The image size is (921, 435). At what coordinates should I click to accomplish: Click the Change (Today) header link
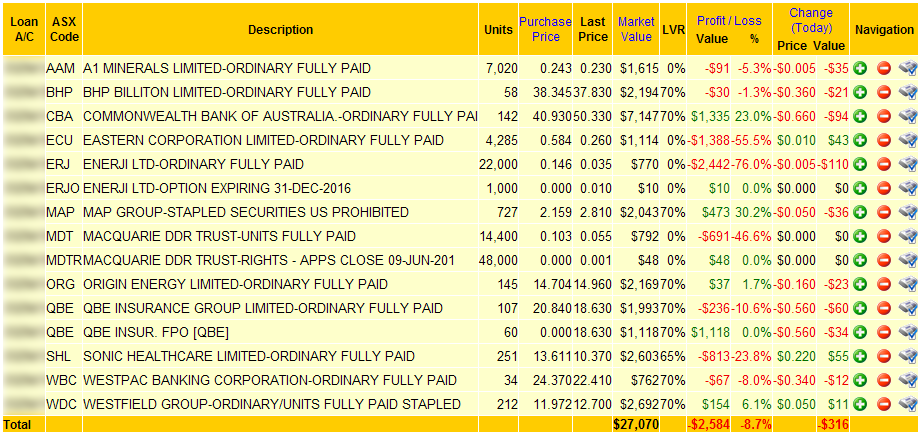(x=811, y=20)
